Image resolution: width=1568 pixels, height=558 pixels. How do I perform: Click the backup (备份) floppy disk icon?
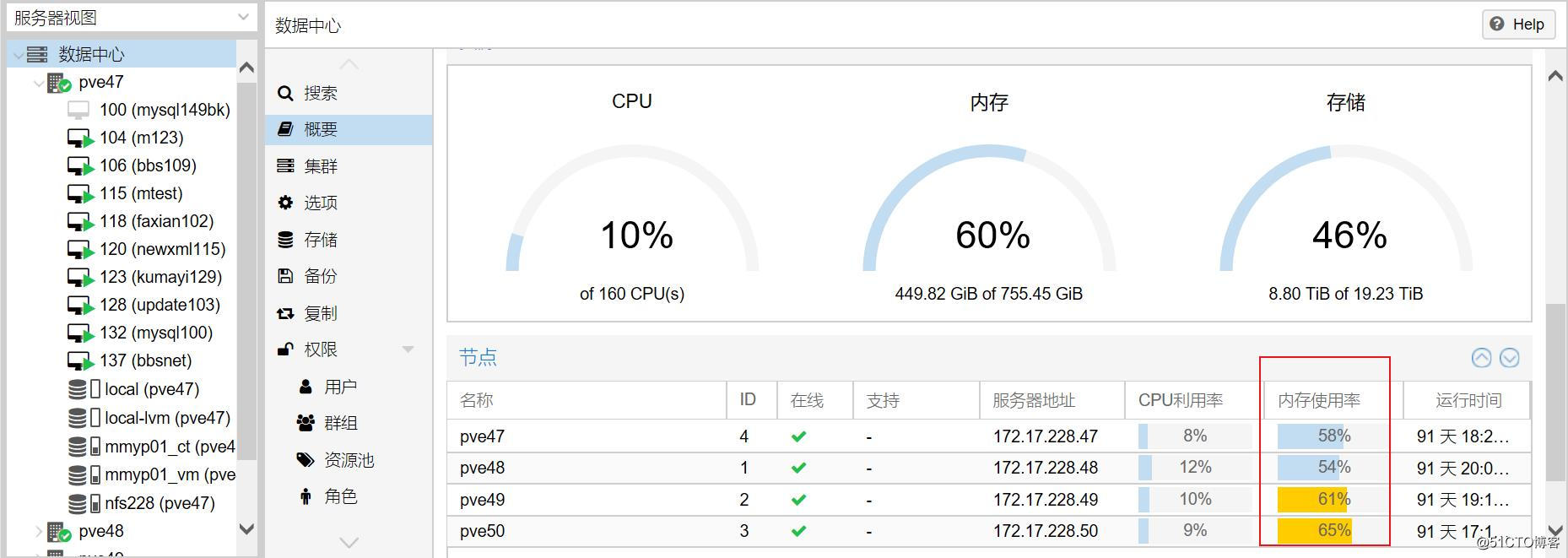[x=285, y=276]
